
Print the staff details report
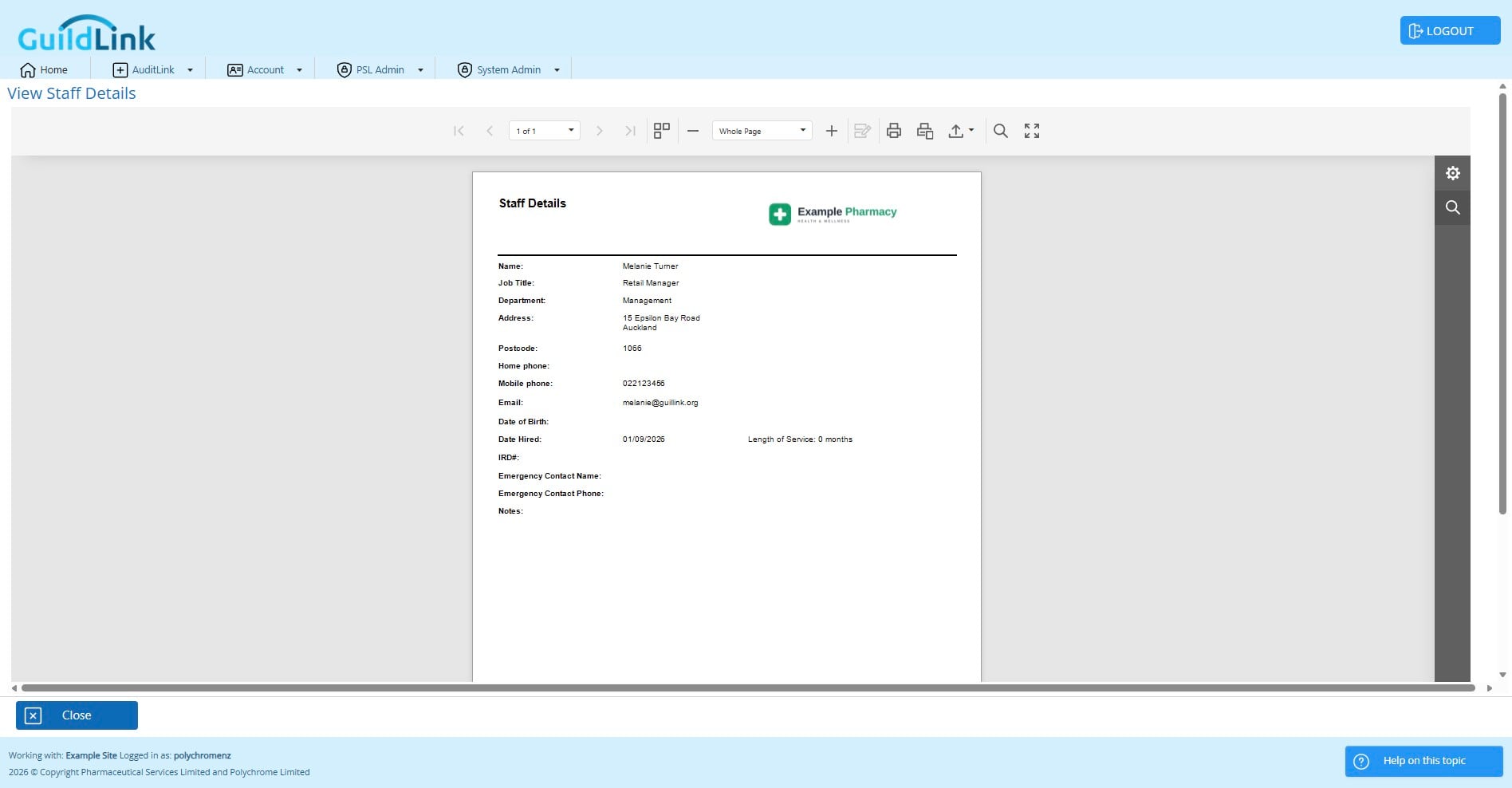click(894, 131)
